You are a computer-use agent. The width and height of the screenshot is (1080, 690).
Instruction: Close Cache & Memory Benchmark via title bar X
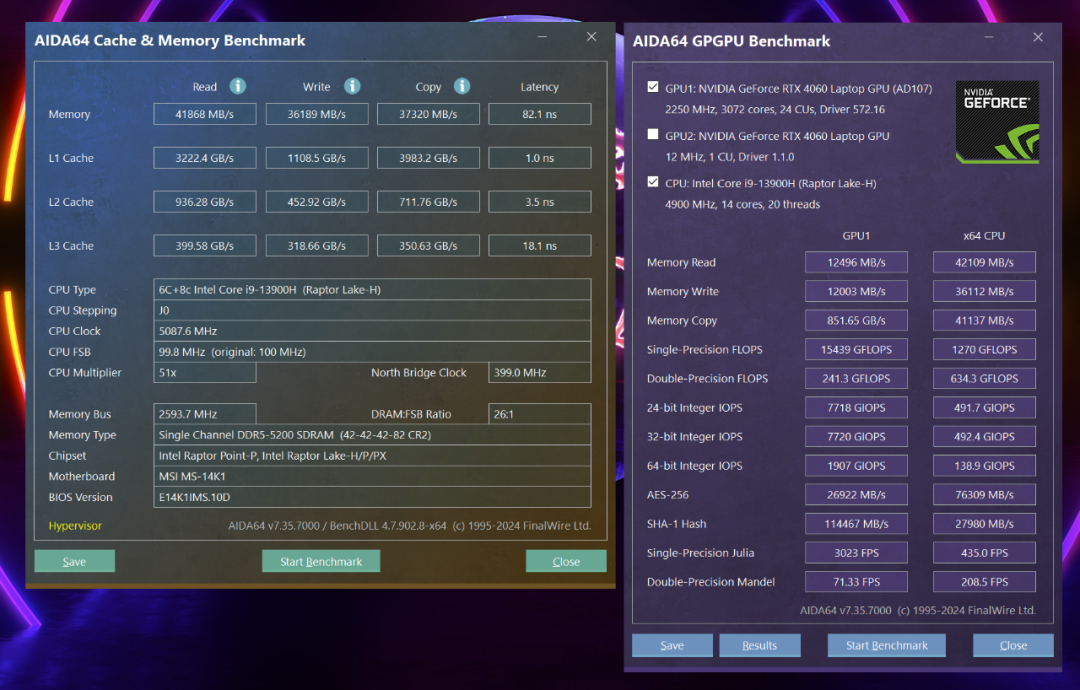point(592,36)
